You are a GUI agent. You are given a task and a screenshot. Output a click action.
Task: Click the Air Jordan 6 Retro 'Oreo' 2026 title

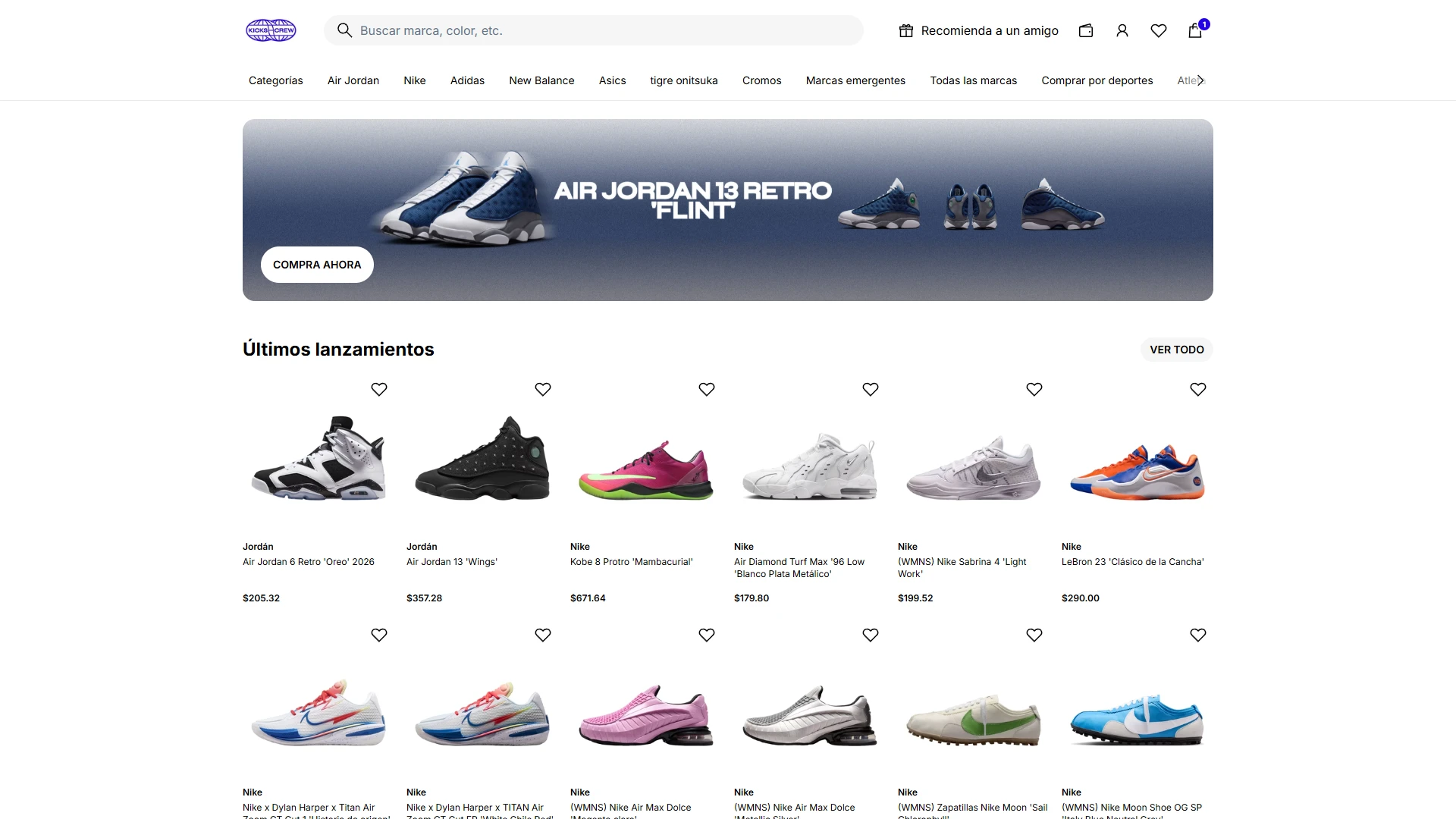click(309, 562)
